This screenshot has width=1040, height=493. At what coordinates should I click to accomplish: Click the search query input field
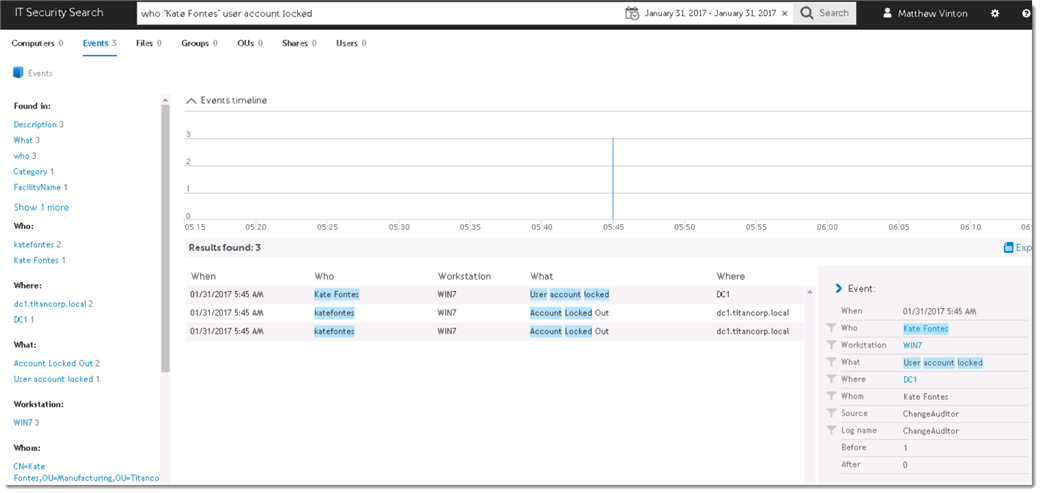coord(378,13)
